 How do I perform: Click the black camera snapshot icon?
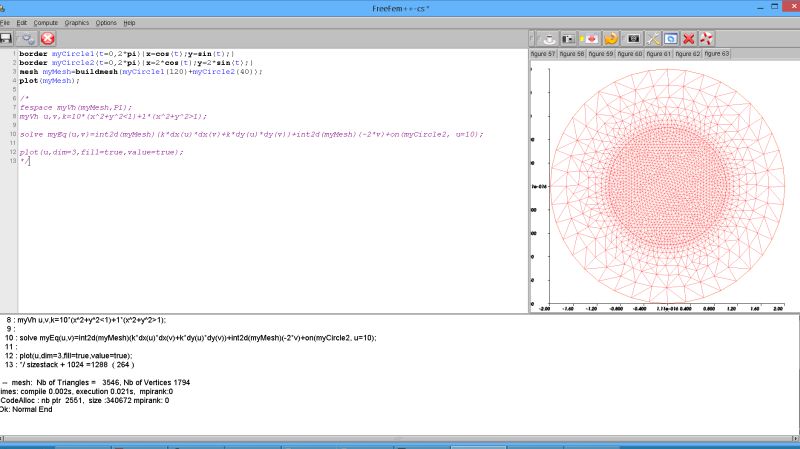point(633,39)
